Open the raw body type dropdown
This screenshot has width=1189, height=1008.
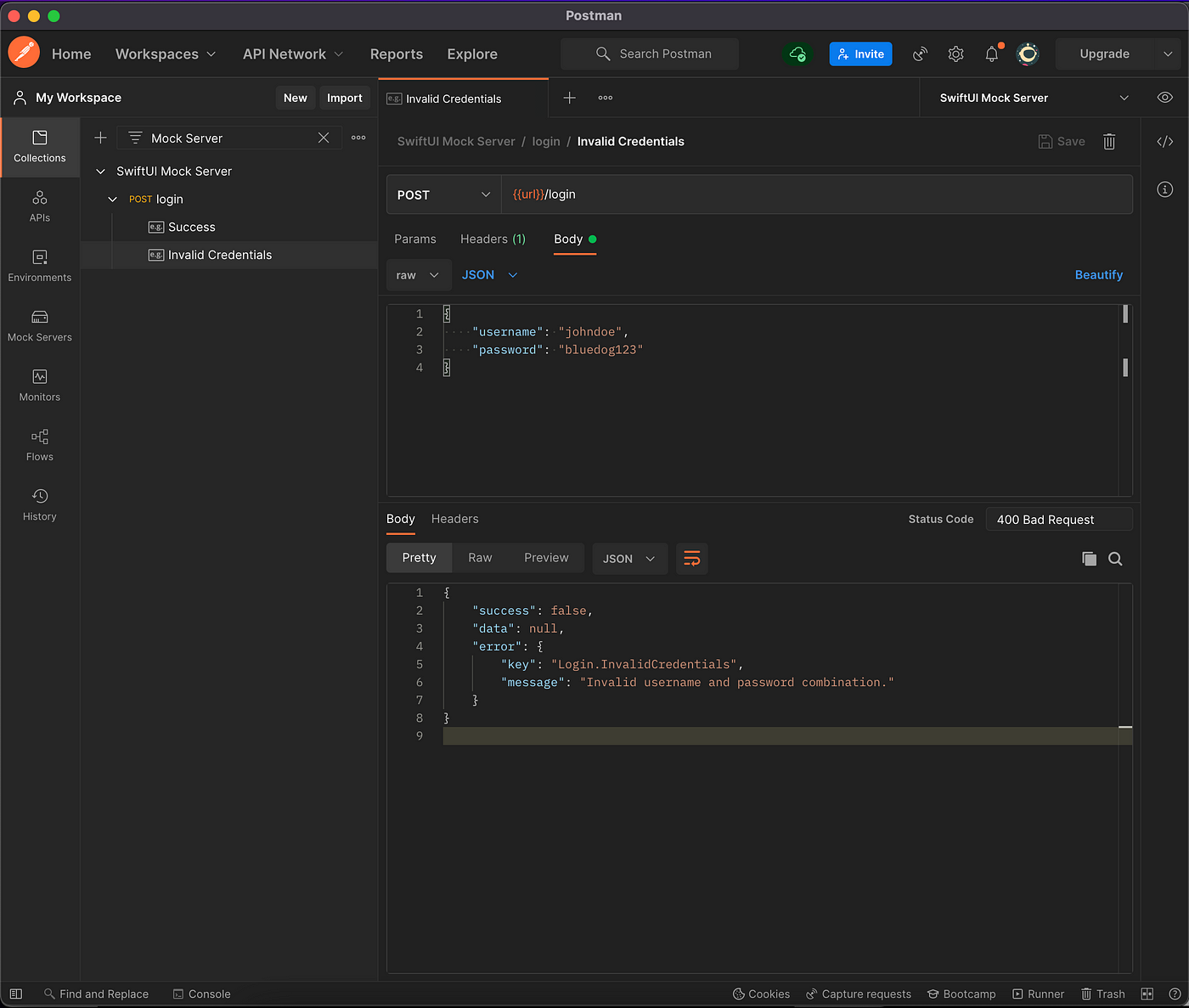pos(418,275)
